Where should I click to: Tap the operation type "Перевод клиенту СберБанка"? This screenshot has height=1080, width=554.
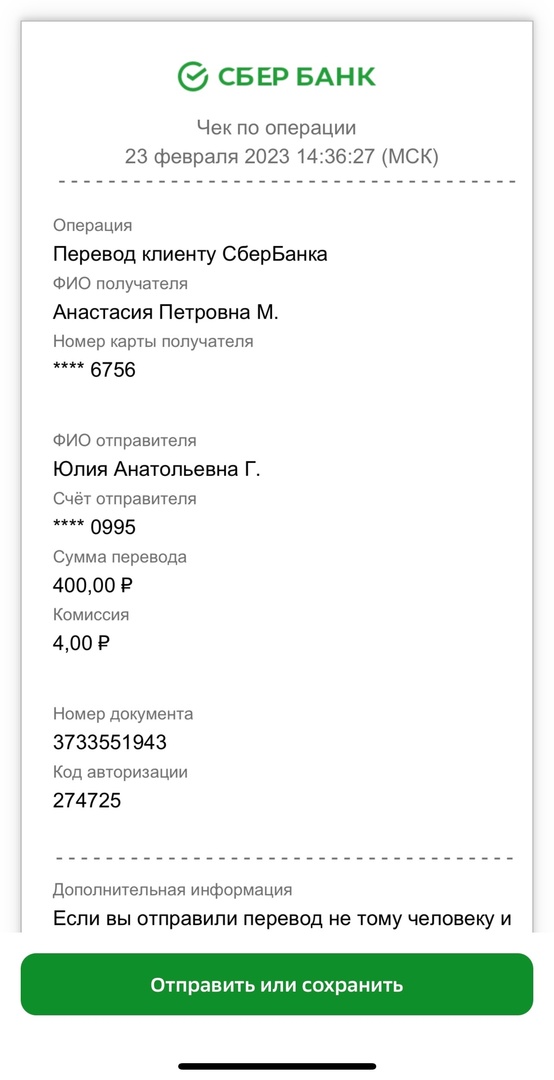190,254
